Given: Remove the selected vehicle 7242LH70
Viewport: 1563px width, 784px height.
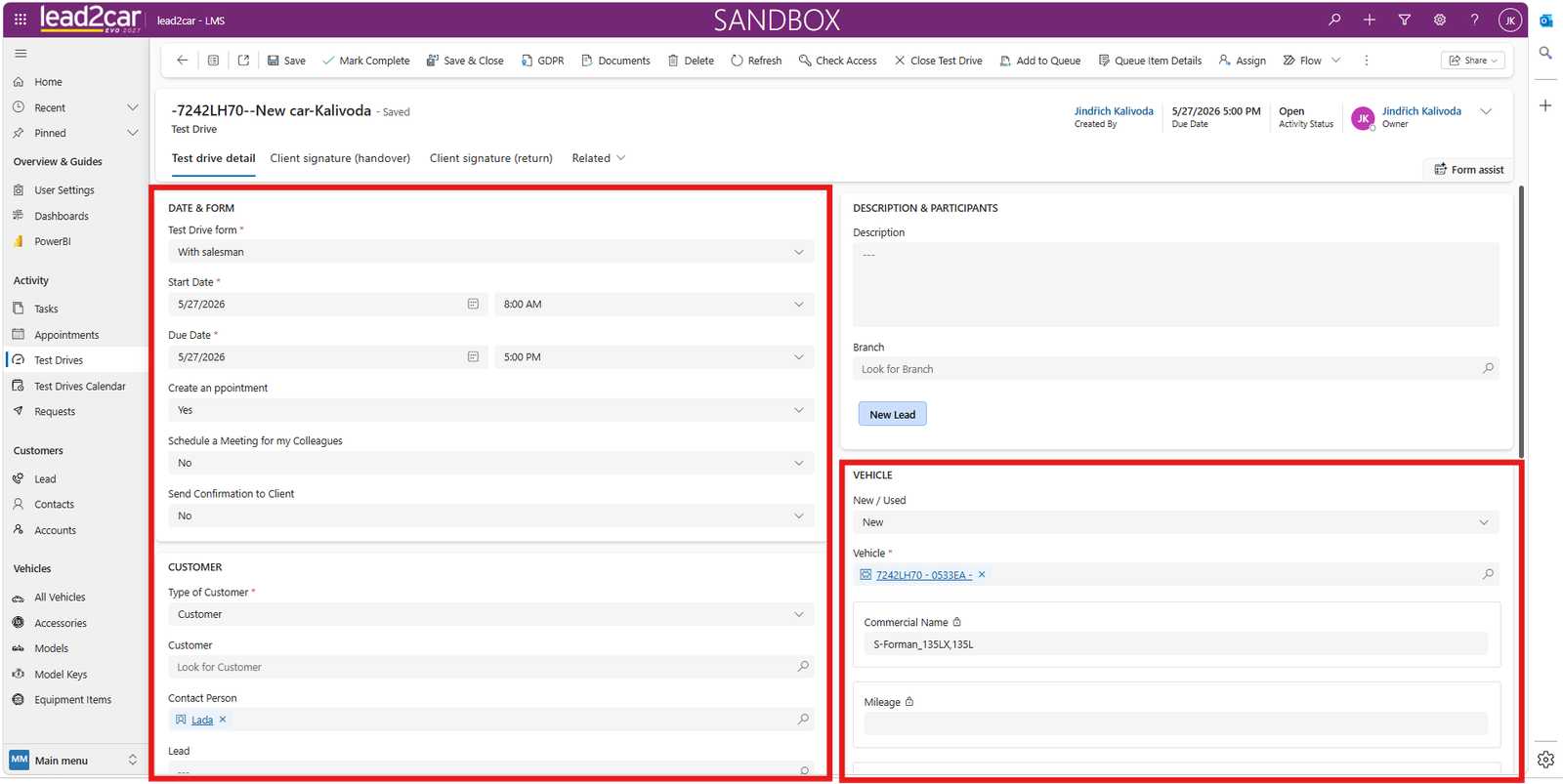Looking at the screenshot, I should [982, 575].
